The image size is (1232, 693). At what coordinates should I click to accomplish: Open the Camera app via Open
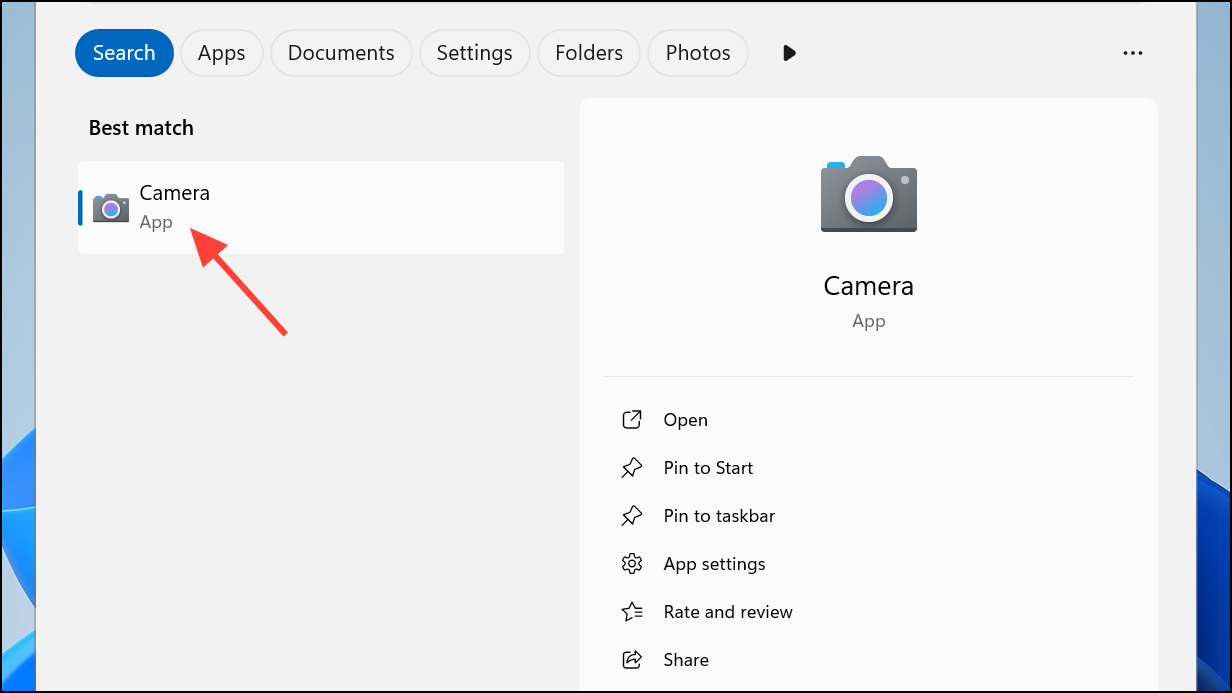[x=685, y=420]
